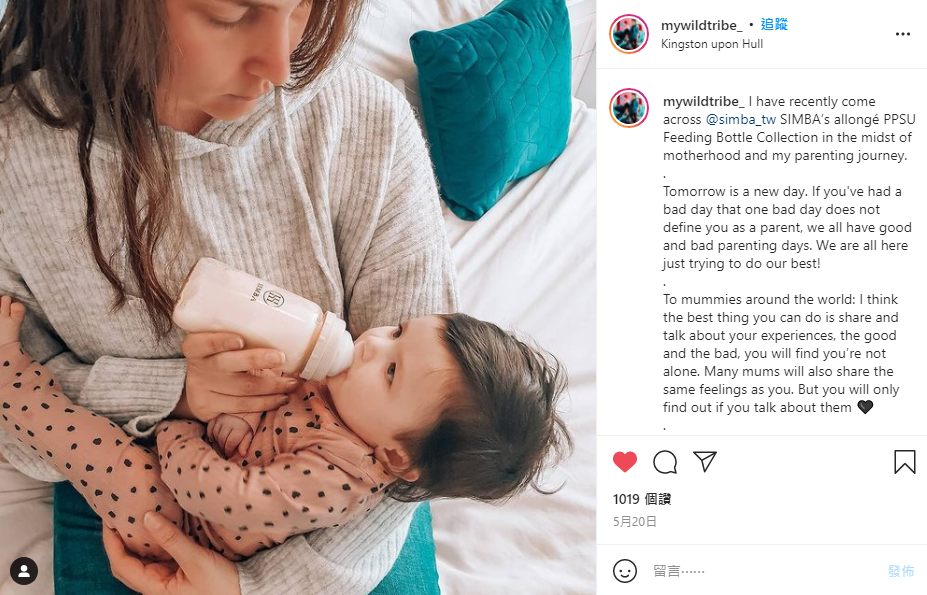Click the caption text about mummies
The width and height of the screenshot is (927, 595).
[781, 353]
